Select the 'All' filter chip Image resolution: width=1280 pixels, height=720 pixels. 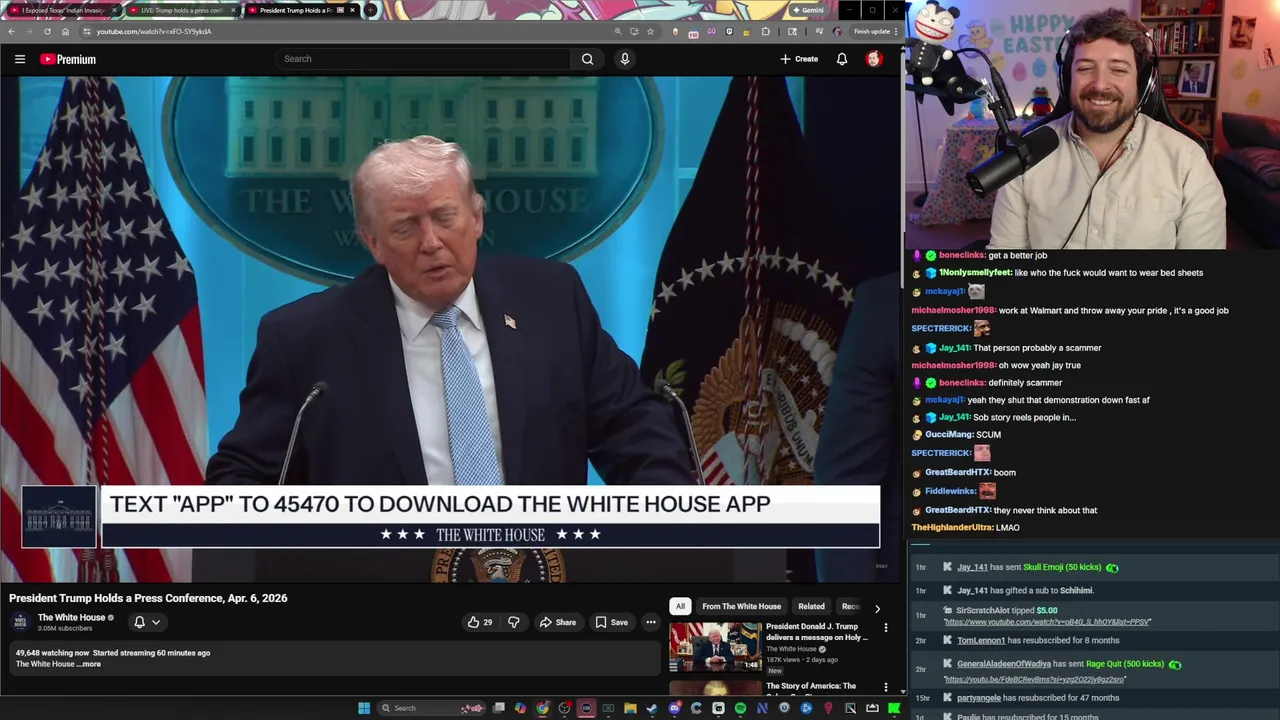tap(680, 606)
